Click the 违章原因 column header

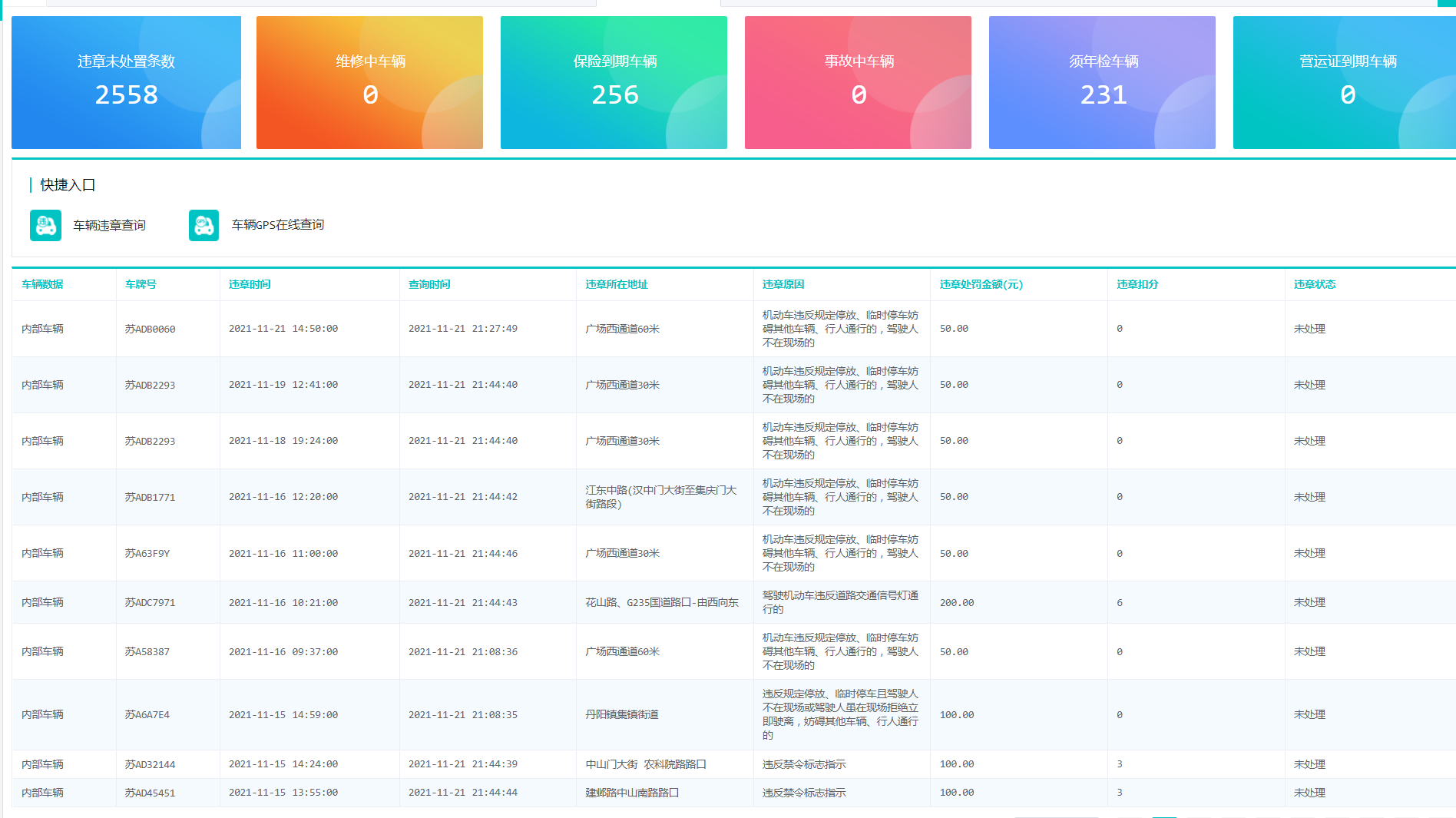coord(783,284)
